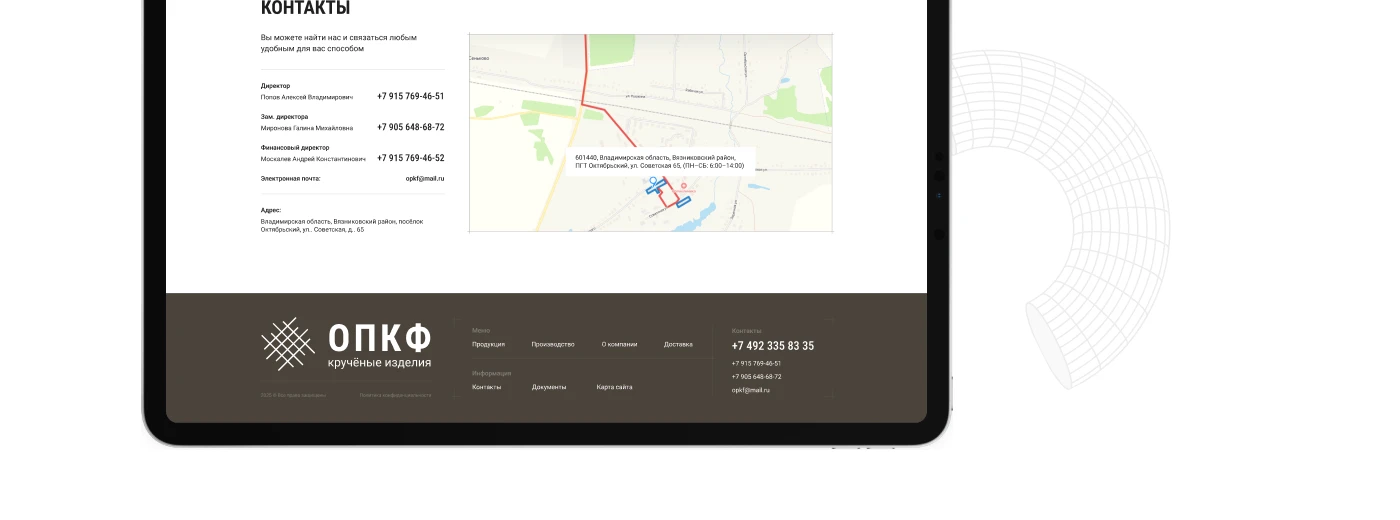Click the Электронная почта label
The image size is (1400, 520).
coord(291,178)
